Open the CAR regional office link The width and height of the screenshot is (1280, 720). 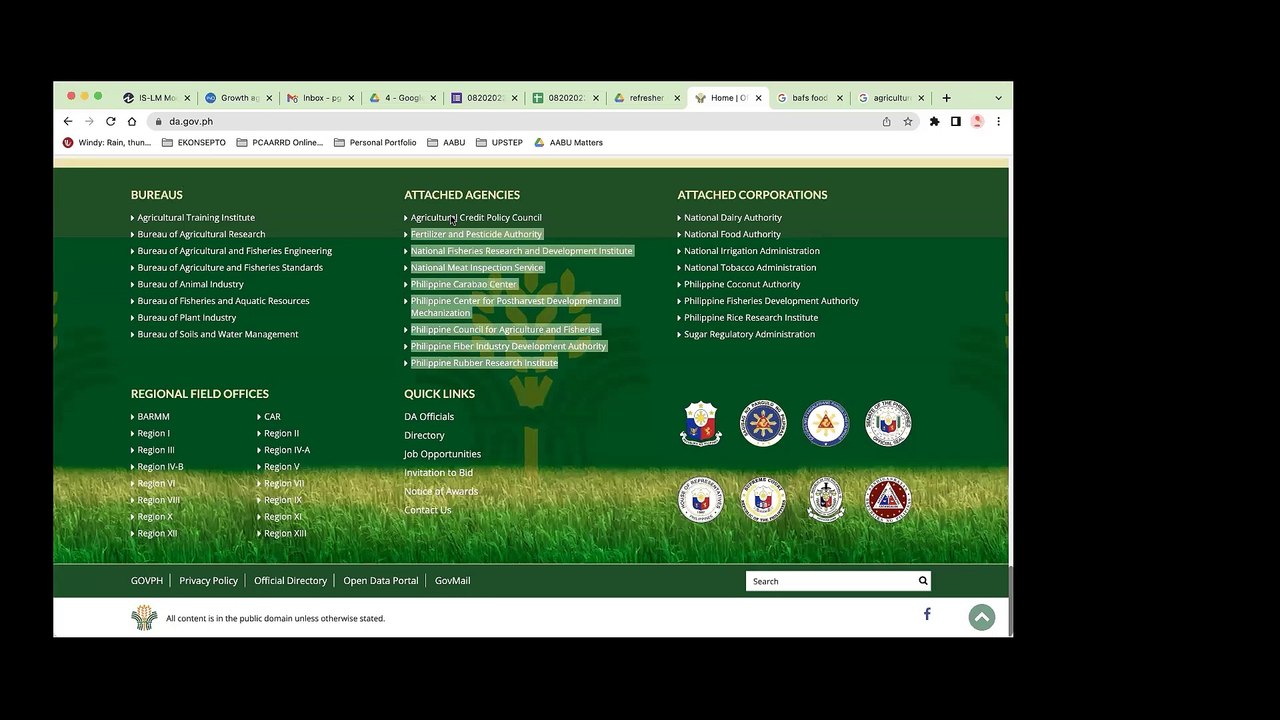coord(272,416)
